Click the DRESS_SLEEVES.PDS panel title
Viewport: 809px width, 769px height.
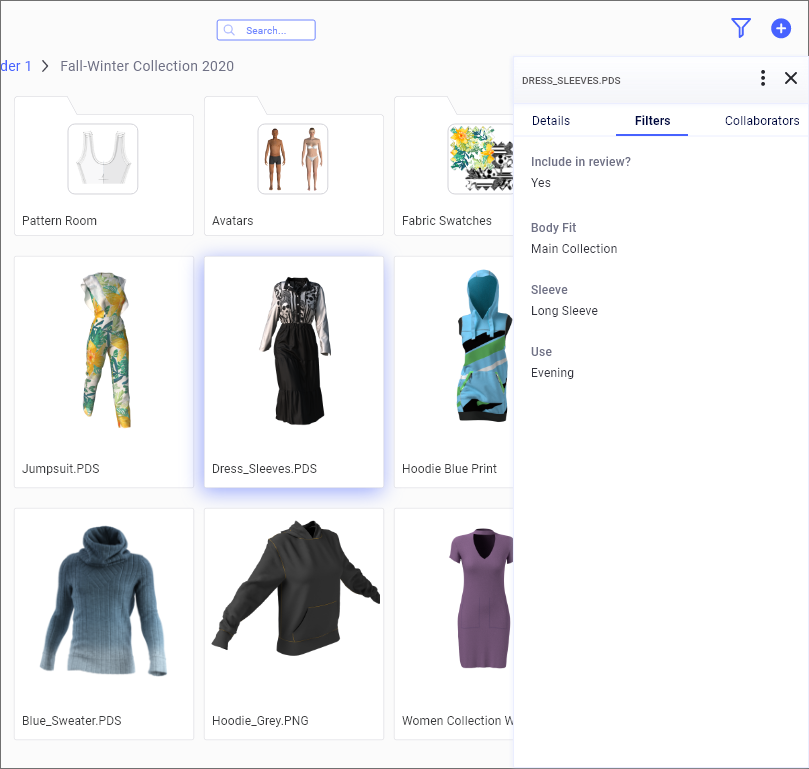click(571, 81)
